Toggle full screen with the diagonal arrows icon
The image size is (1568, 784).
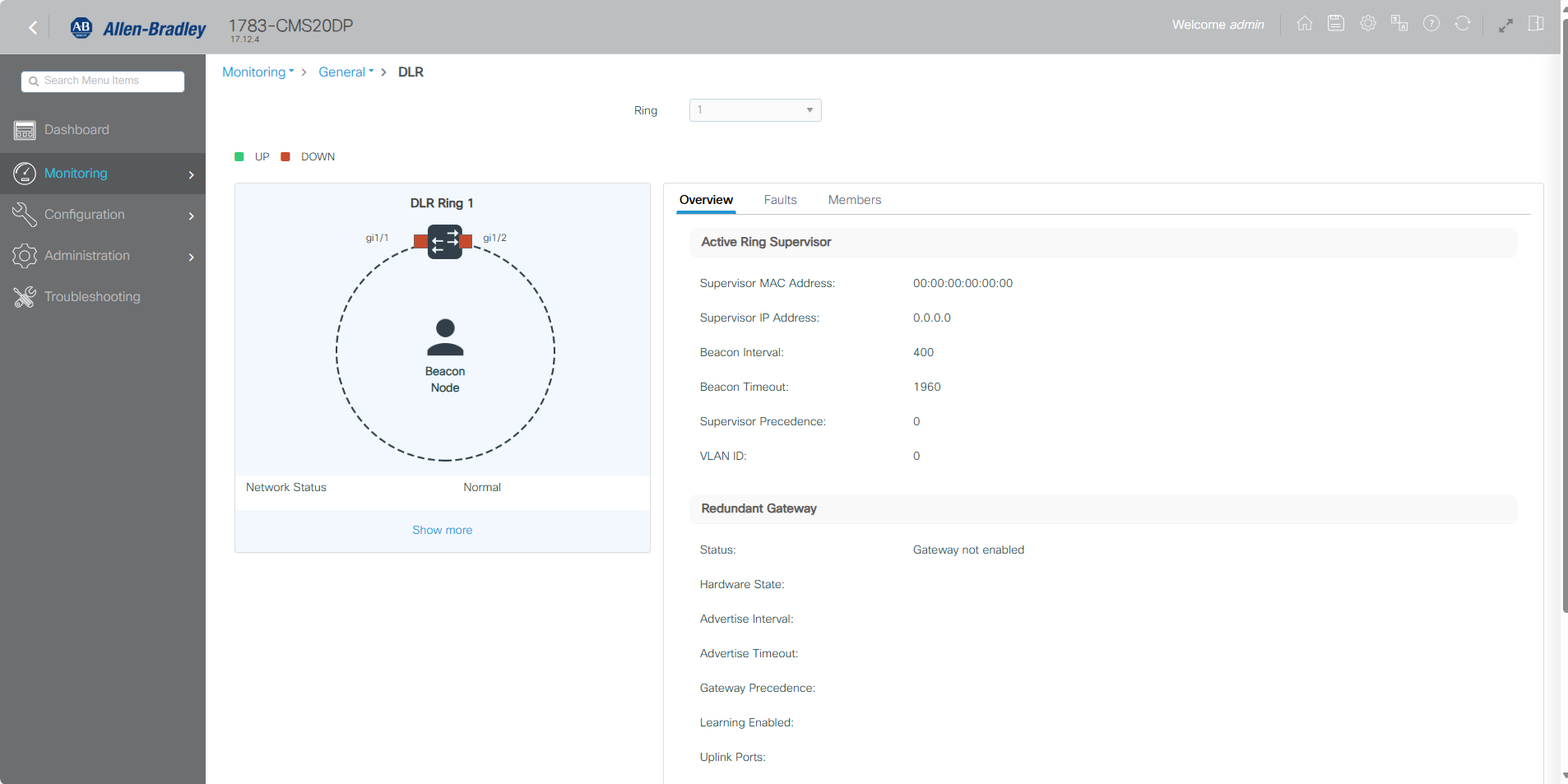(1505, 26)
